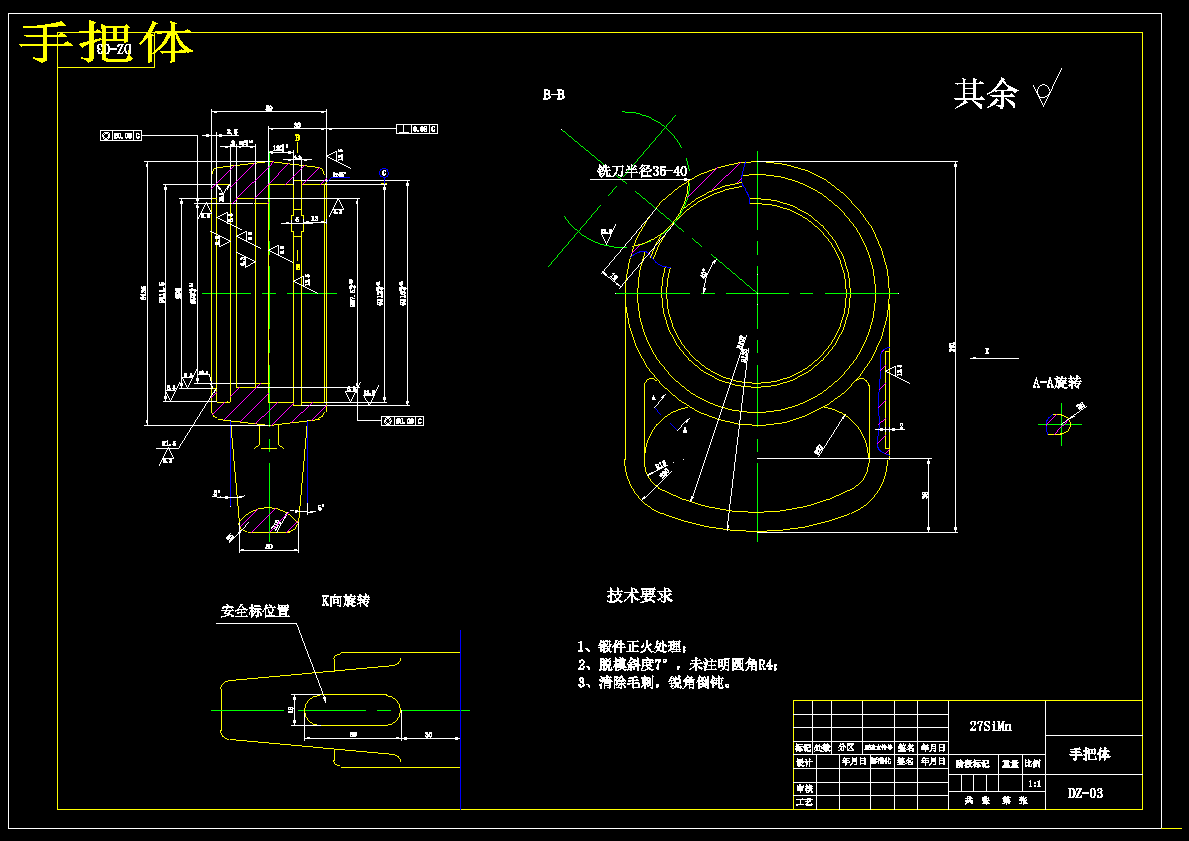Select the '安全标位置' leader note
This screenshot has width=1189, height=841.
tap(256, 610)
